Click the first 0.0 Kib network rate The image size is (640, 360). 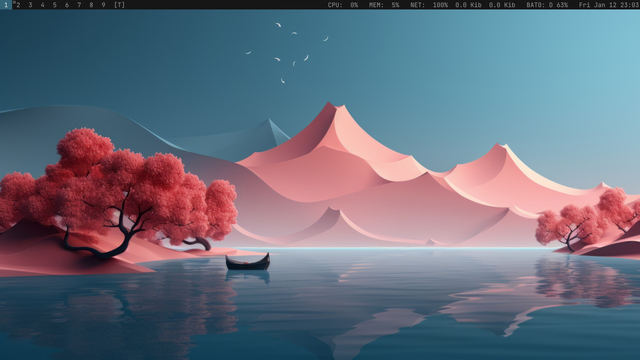pos(468,5)
